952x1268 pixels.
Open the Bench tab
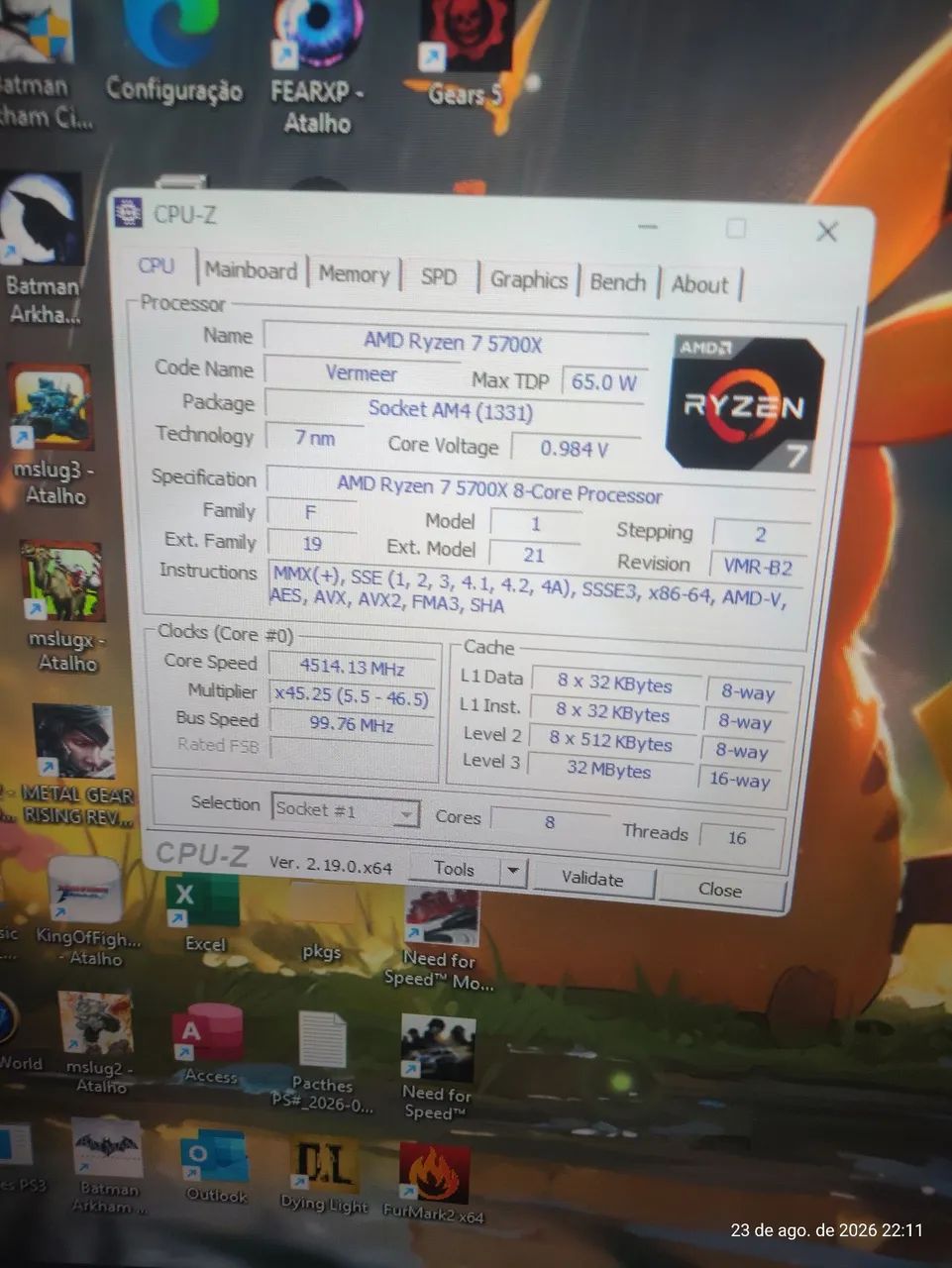(617, 282)
